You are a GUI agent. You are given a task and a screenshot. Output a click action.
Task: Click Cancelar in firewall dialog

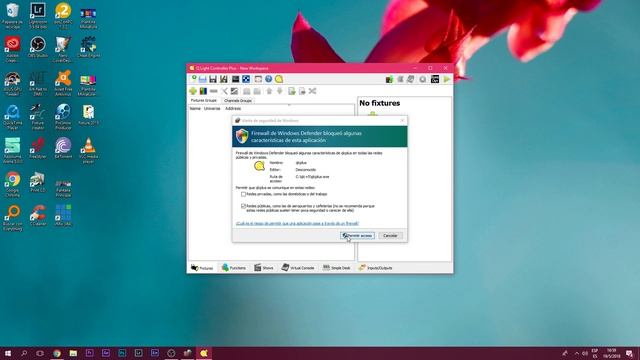coord(390,236)
